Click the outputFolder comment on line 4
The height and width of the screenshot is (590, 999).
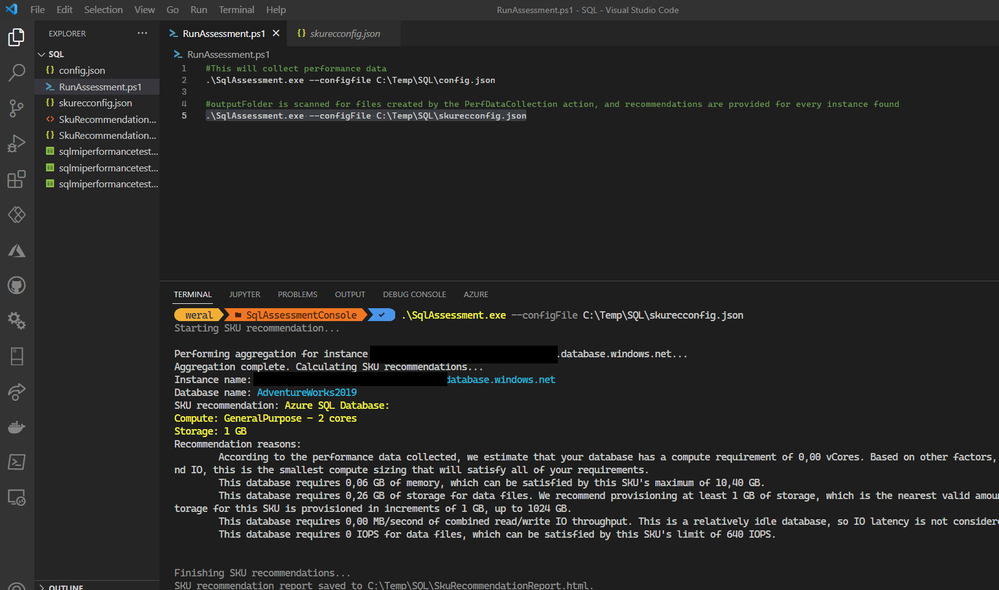[x=552, y=104]
